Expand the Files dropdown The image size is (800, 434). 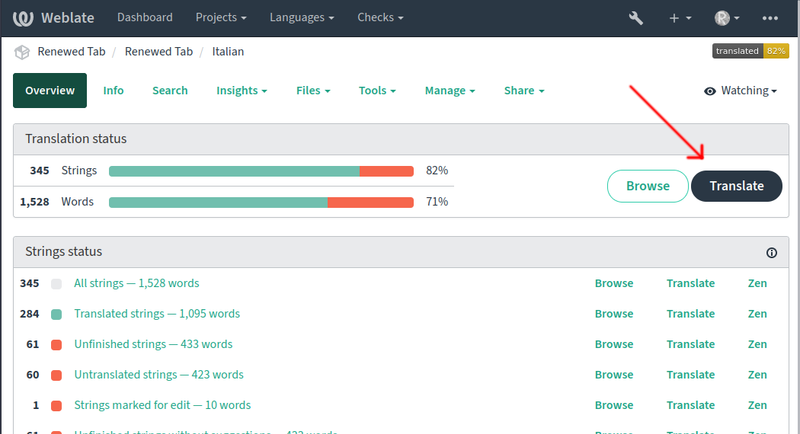(x=313, y=90)
